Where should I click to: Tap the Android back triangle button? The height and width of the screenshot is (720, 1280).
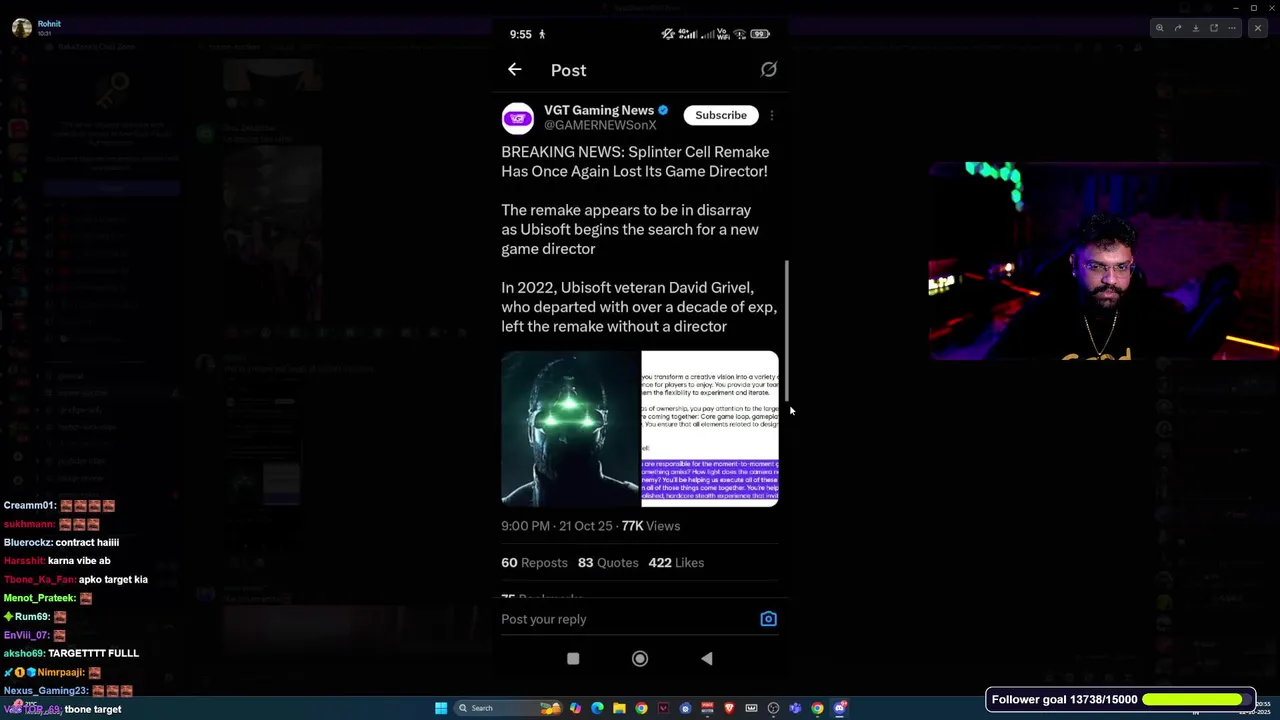pos(707,659)
